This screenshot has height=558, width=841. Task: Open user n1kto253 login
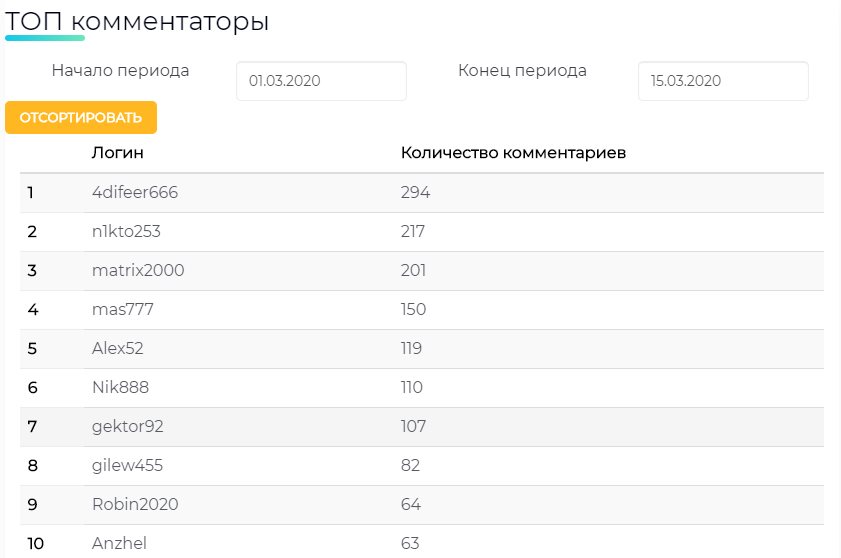tap(126, 231)
